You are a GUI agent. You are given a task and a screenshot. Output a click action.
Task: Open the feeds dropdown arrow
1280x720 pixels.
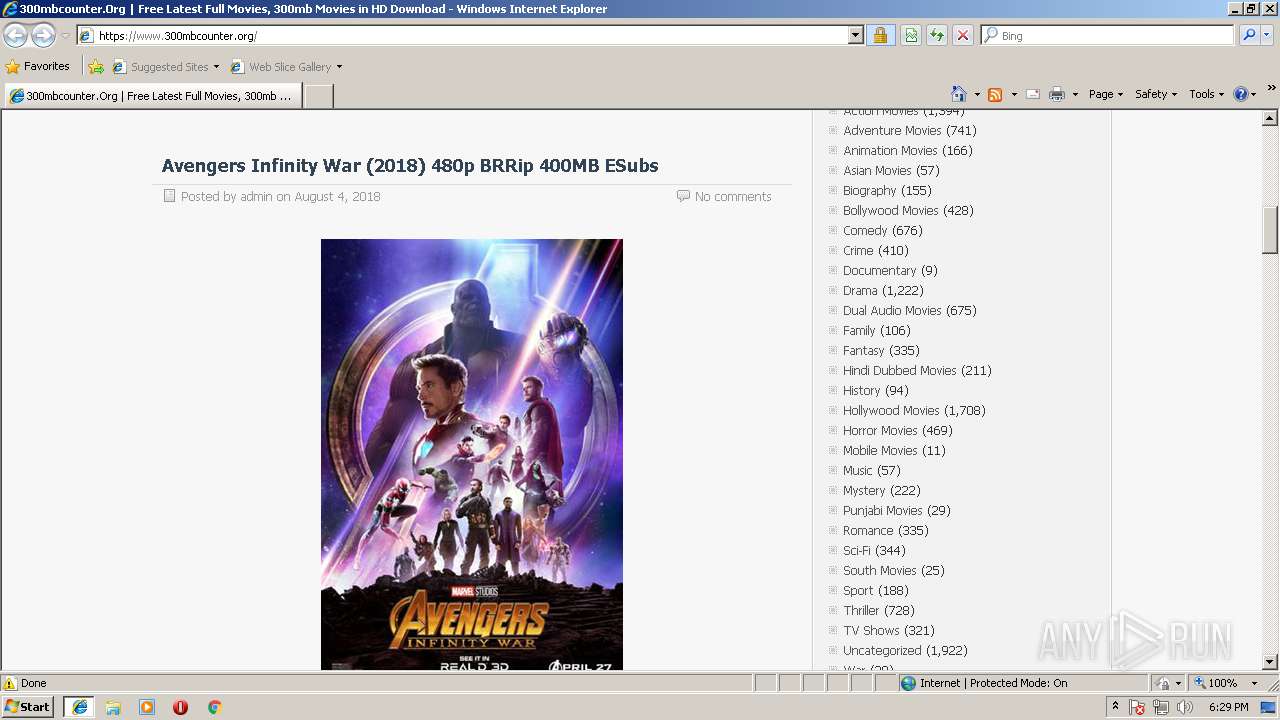[1014, 95]
